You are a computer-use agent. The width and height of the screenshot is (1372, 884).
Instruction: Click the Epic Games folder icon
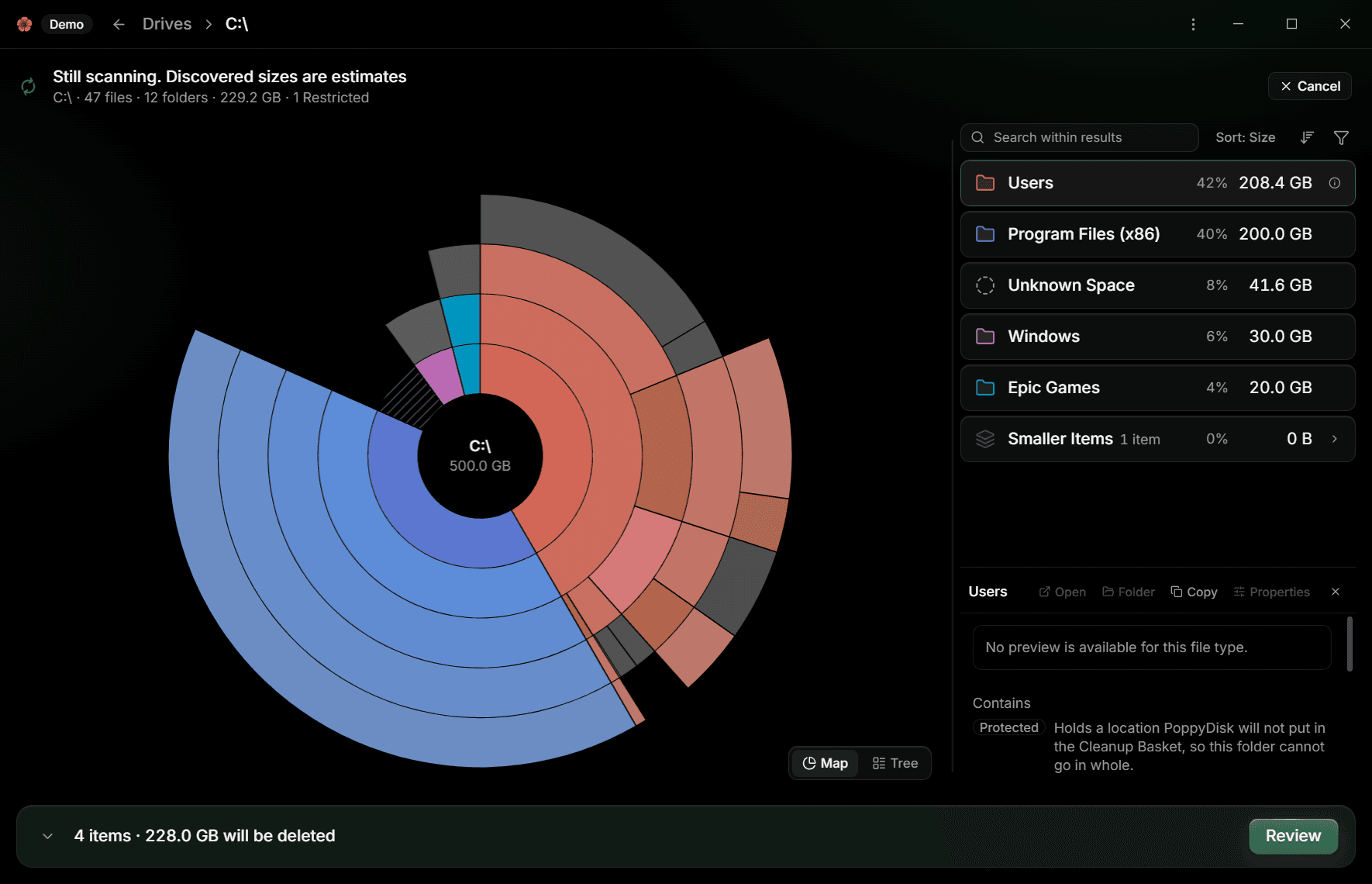[x=985, y=388]
